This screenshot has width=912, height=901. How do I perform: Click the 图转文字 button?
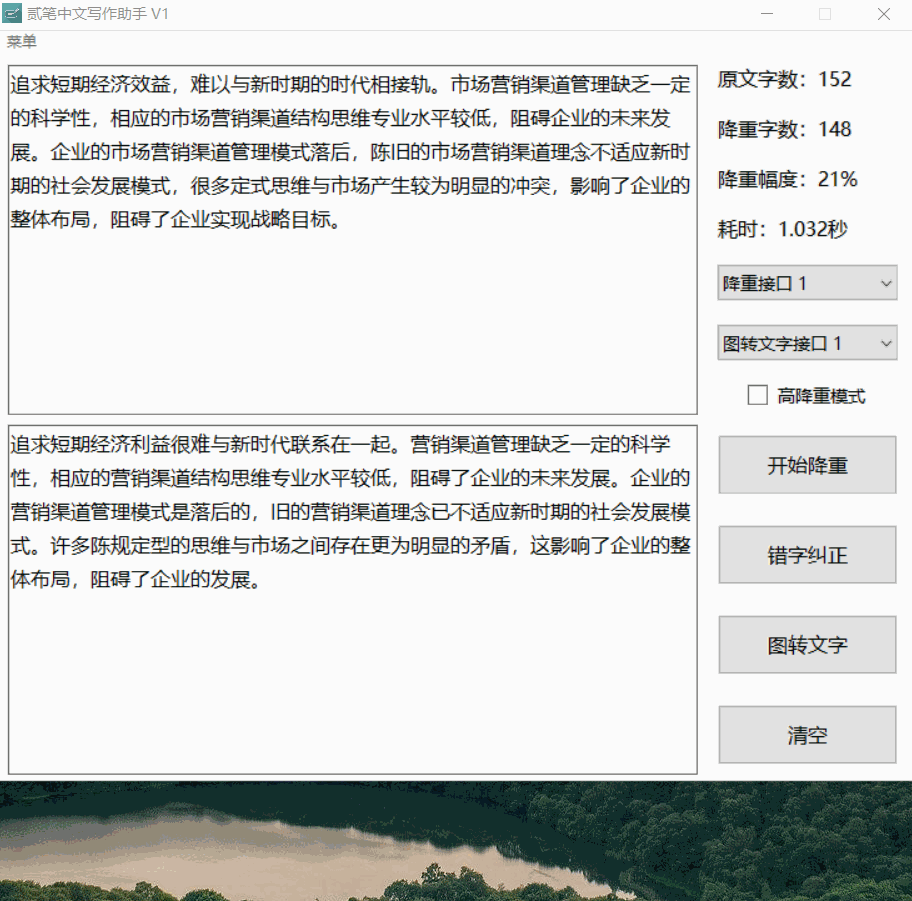pos(807,645)
